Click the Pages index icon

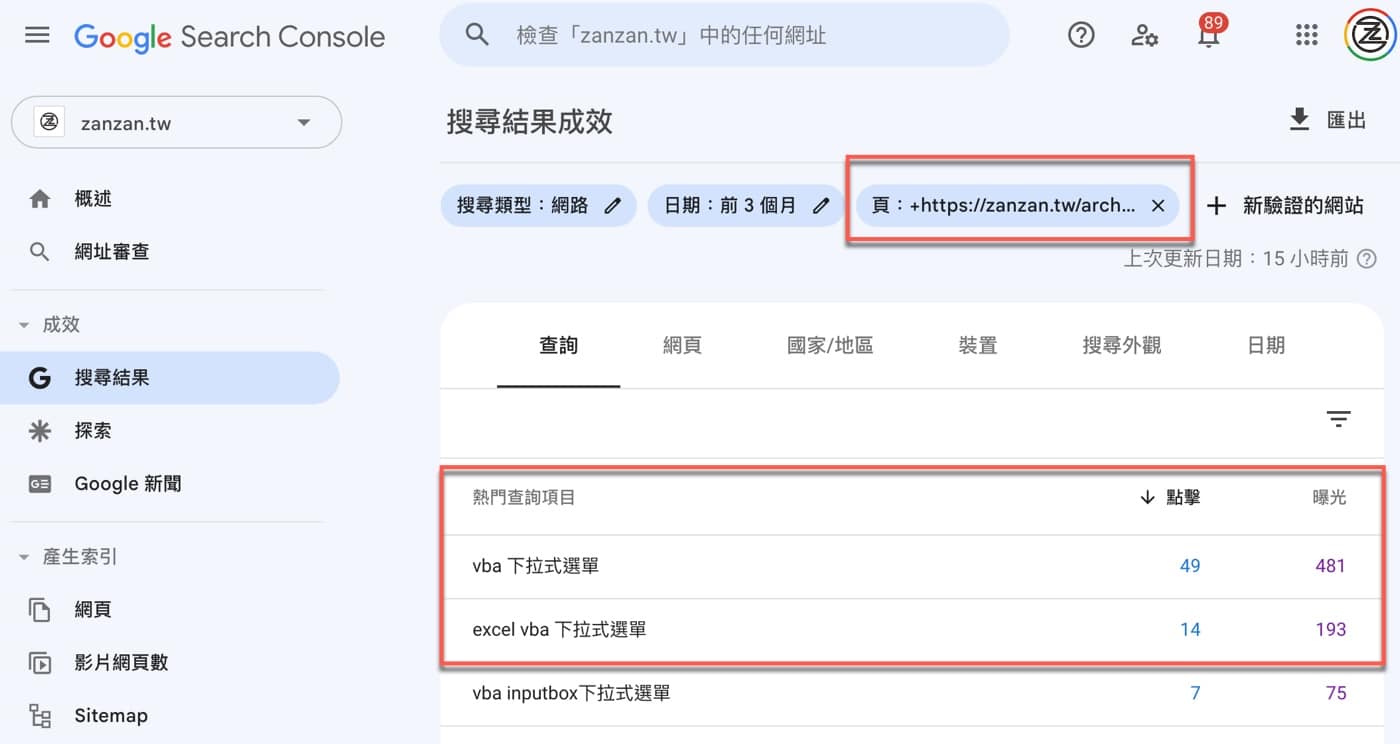coord(40,610)
